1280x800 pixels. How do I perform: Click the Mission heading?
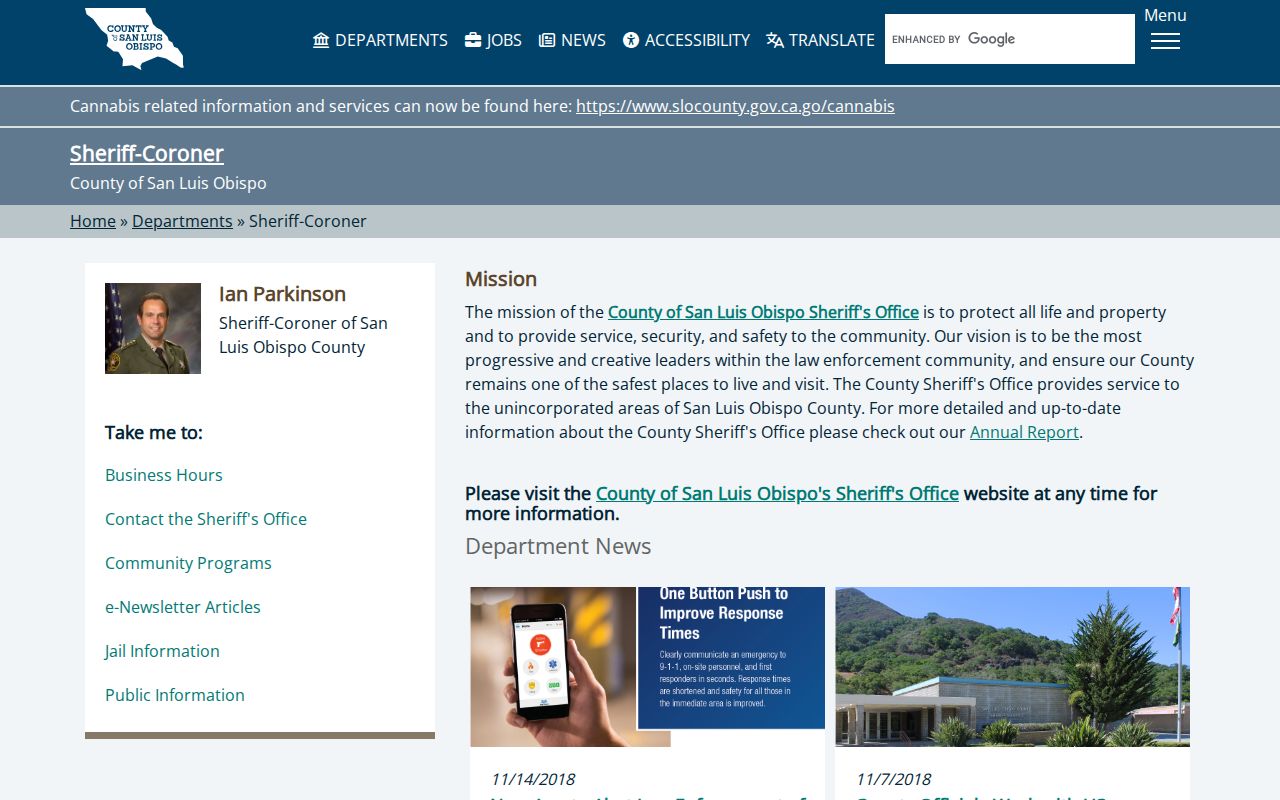tap(501, 279)
